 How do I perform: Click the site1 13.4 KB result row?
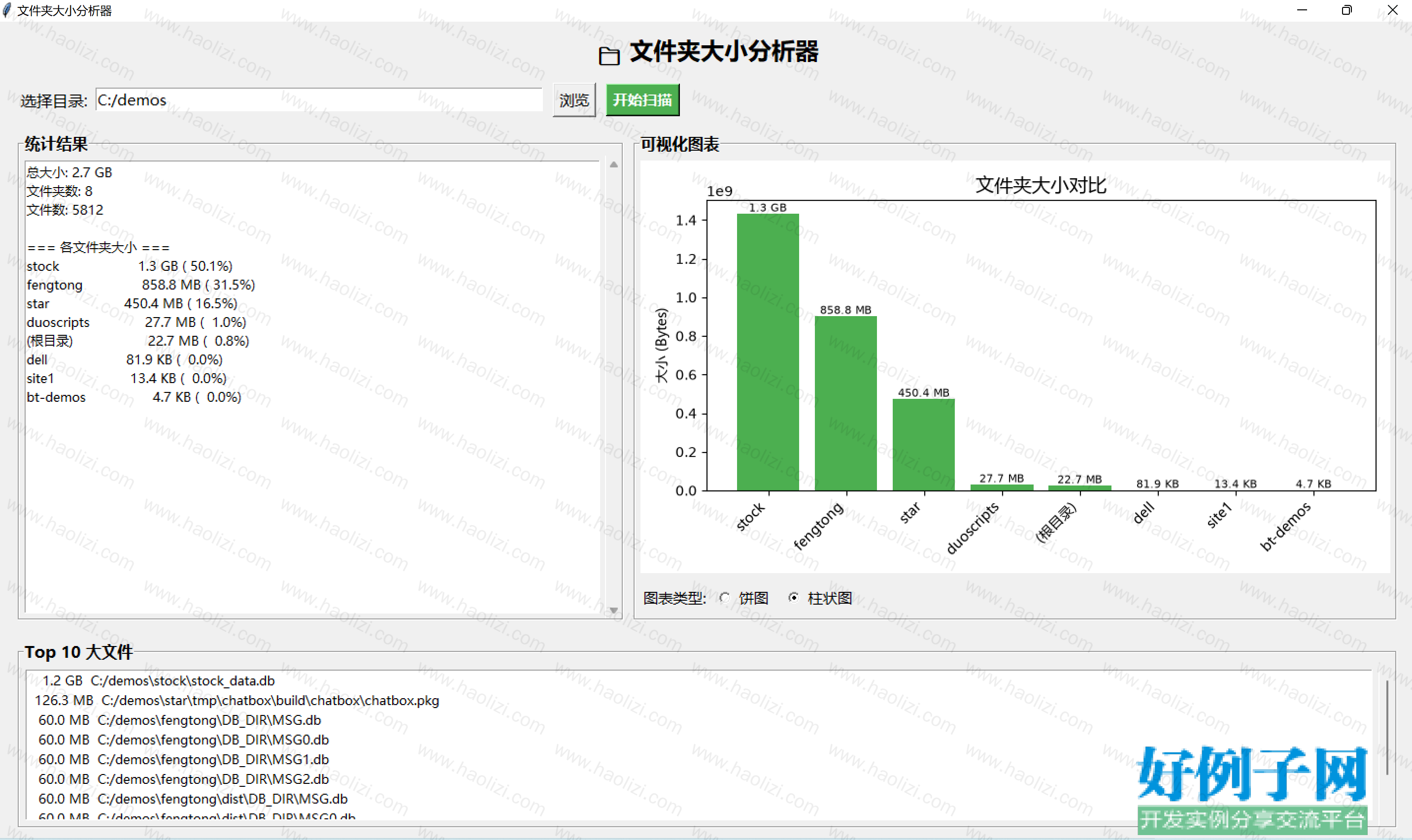126,378
